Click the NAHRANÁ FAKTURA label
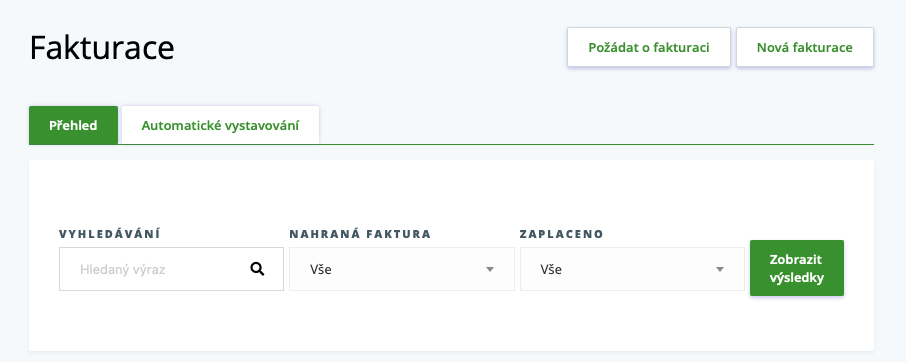This screenshot has width=906, height=362. click(x=360, y=234)
